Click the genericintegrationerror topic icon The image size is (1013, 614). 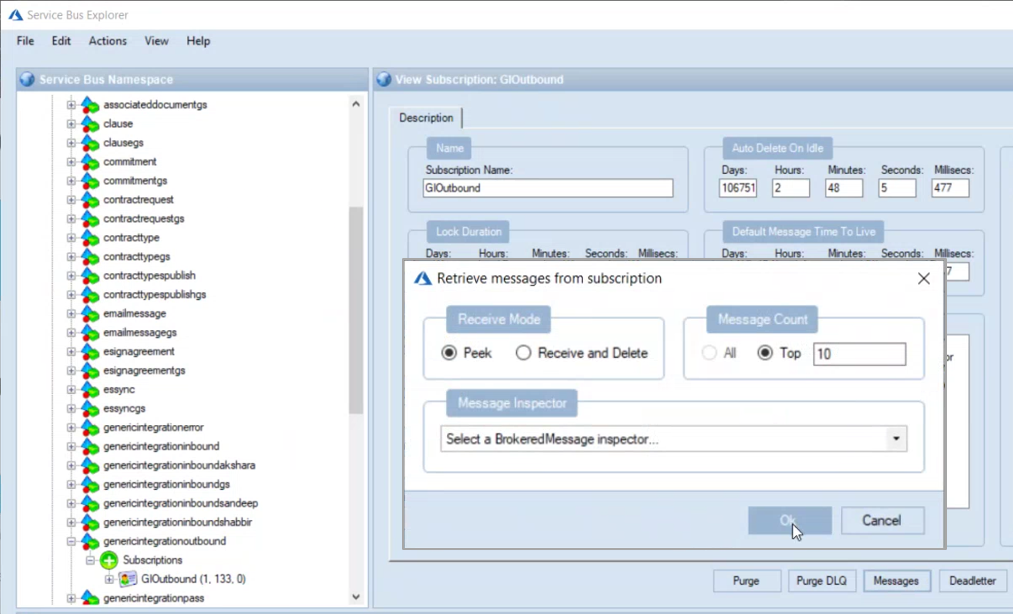90,427
